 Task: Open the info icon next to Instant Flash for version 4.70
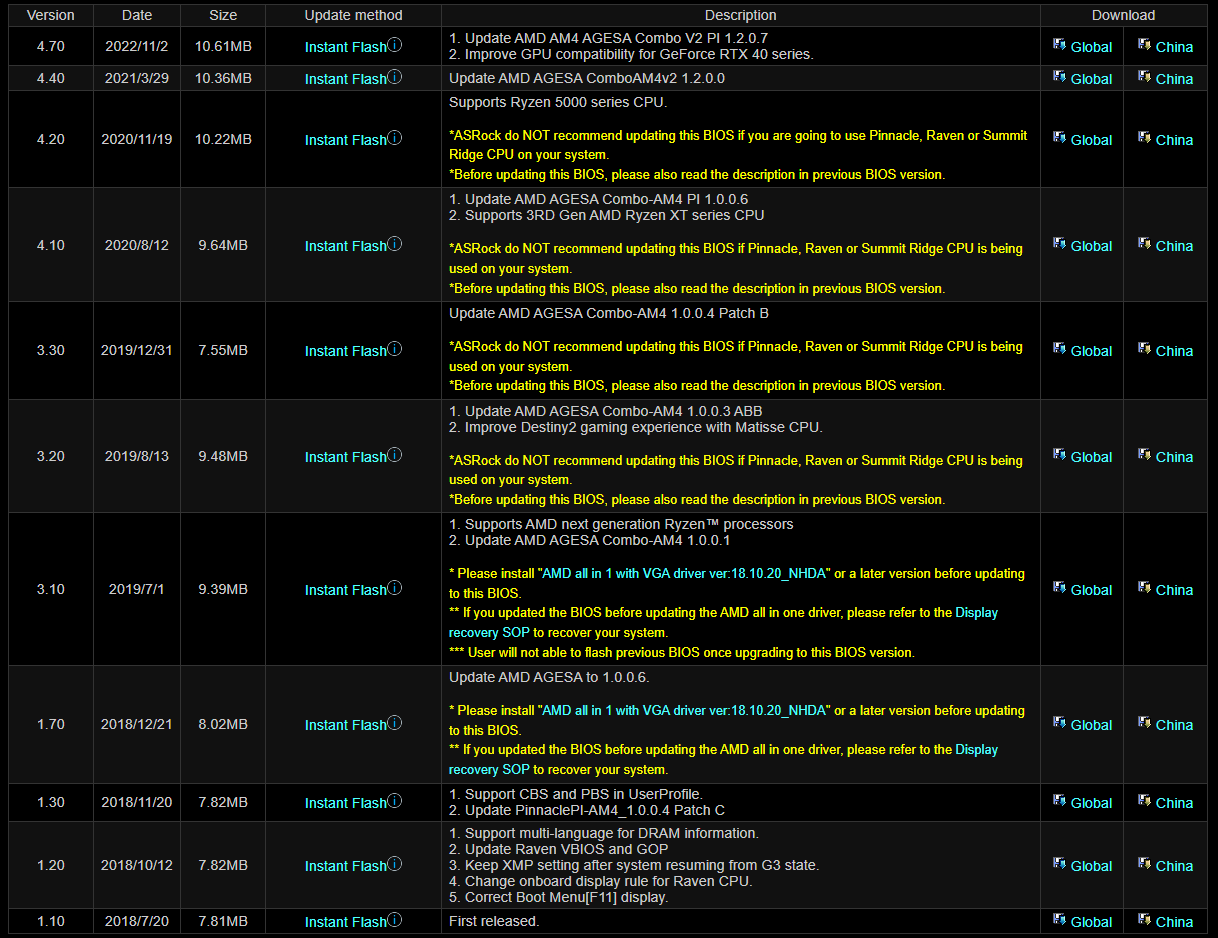394,45
